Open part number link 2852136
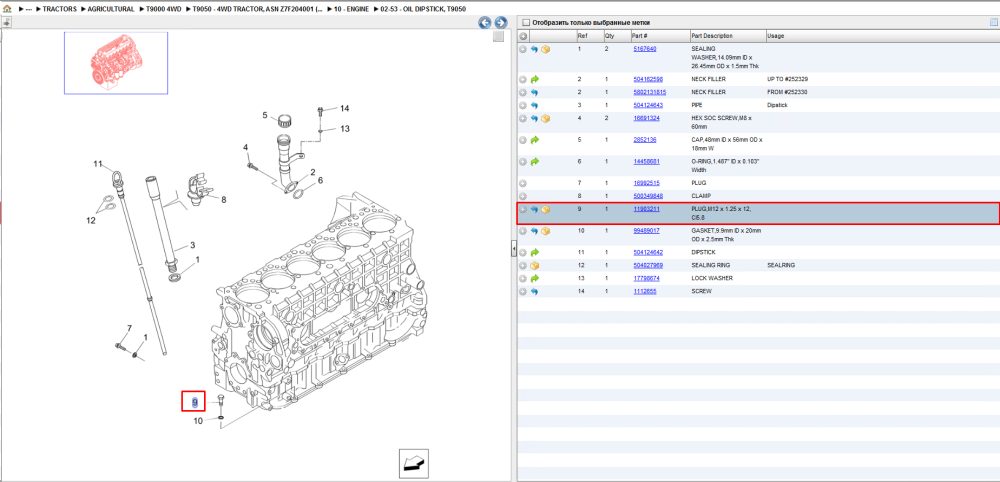This screenshot has height=482, width=1000. [x=644, y=139]
